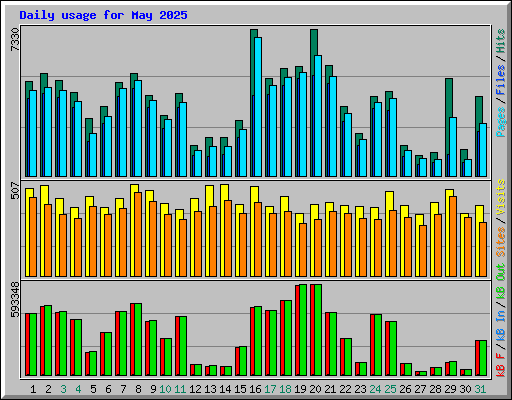Click the red kB F bar for day 20
Image resolution: width=512 pixels, height=400 pixels.
312,330
